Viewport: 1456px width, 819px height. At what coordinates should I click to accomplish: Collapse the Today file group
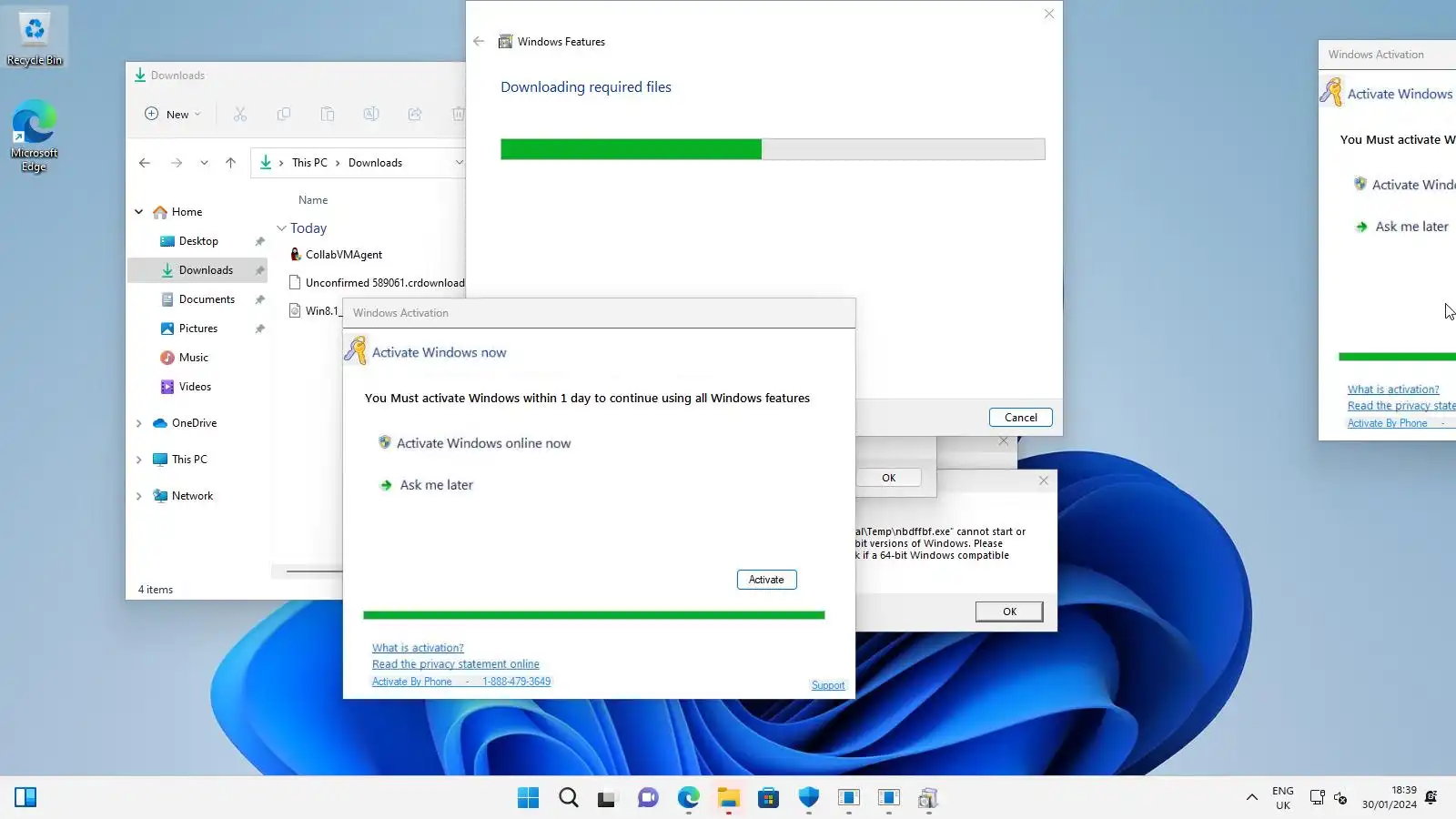tap(282, 228)
